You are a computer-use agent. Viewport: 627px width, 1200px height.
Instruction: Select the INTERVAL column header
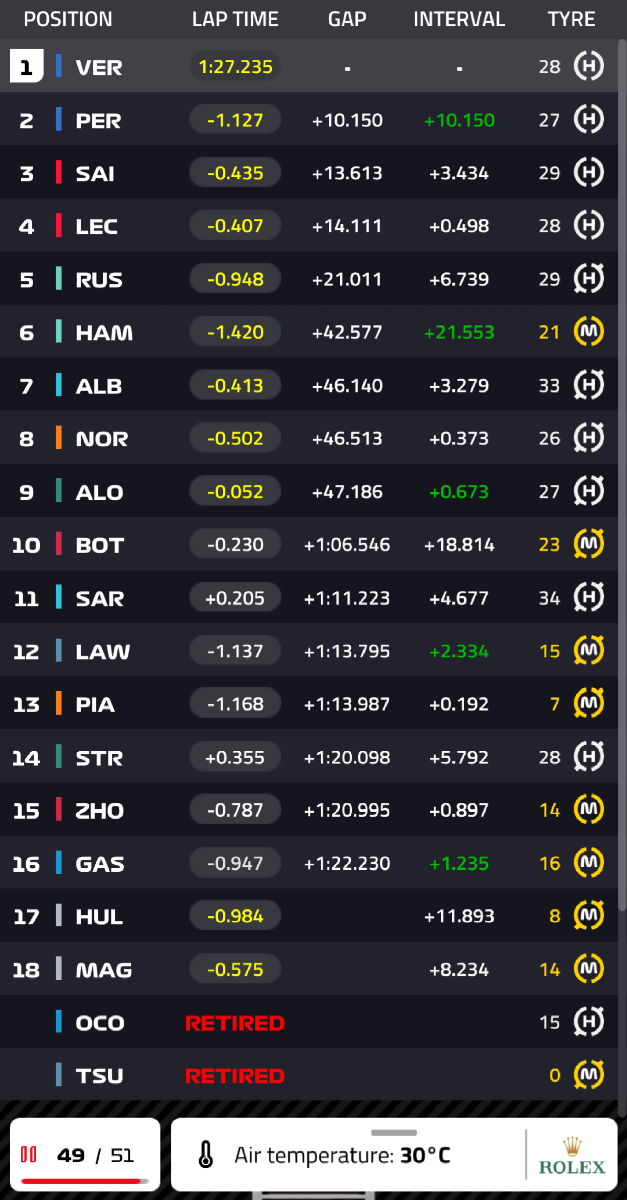(x=459, y=19)
